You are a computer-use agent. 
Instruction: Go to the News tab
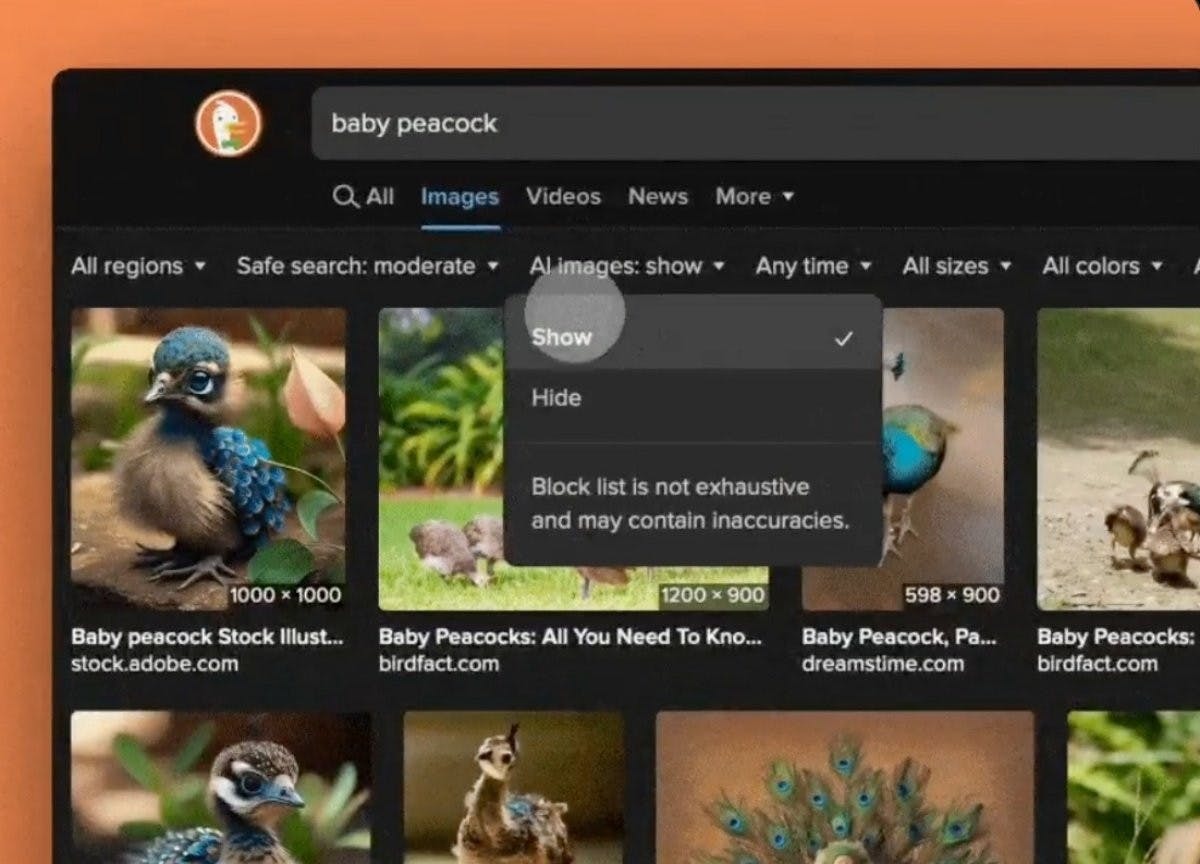(658, 197)
